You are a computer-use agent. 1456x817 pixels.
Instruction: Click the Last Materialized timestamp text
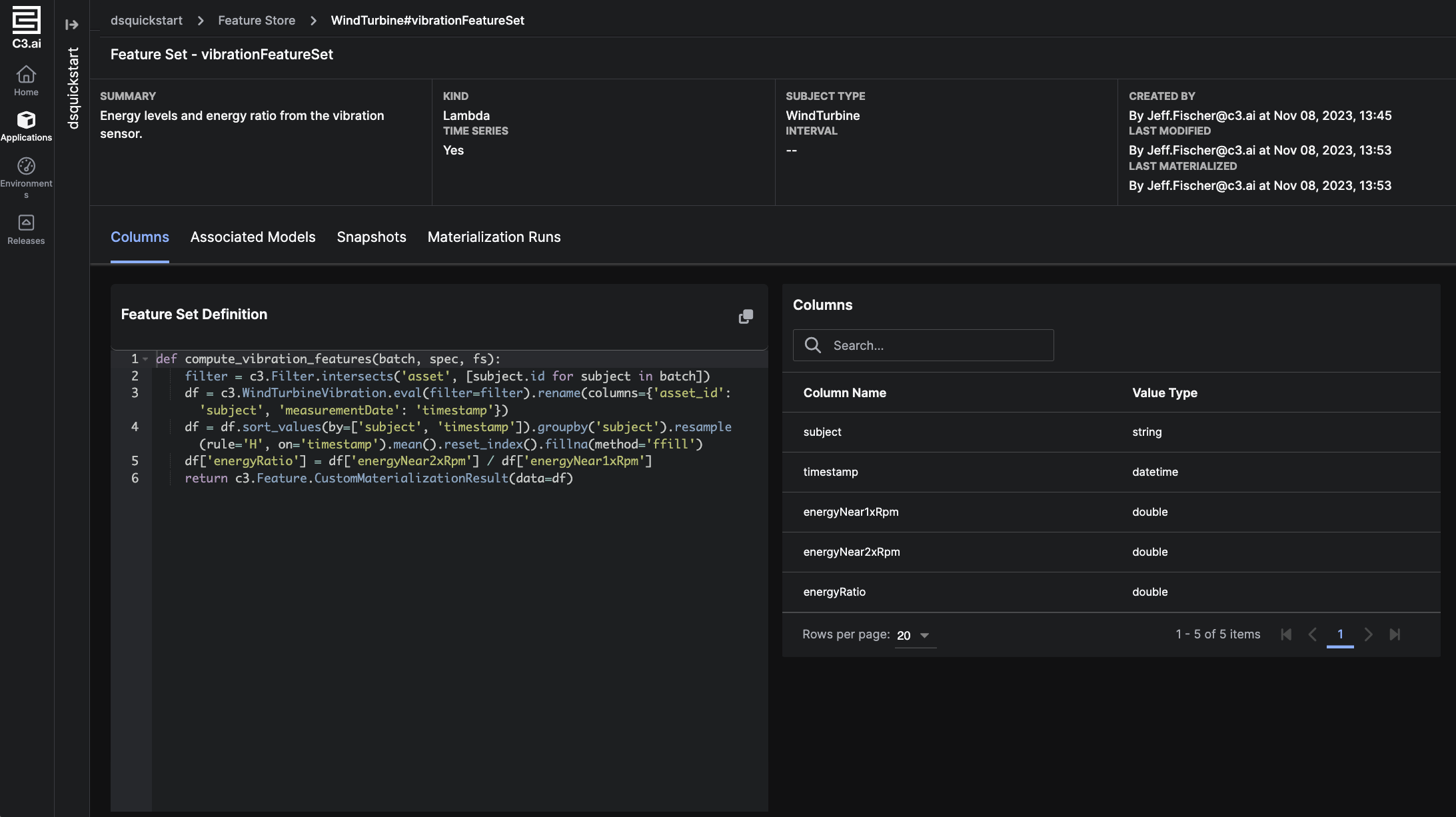pyautogui.click(x=1260, y=186)
